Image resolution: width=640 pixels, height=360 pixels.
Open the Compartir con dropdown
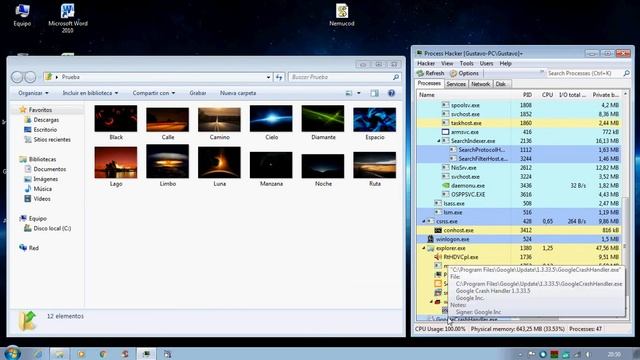pyautogui.click(x=153, y=93)
